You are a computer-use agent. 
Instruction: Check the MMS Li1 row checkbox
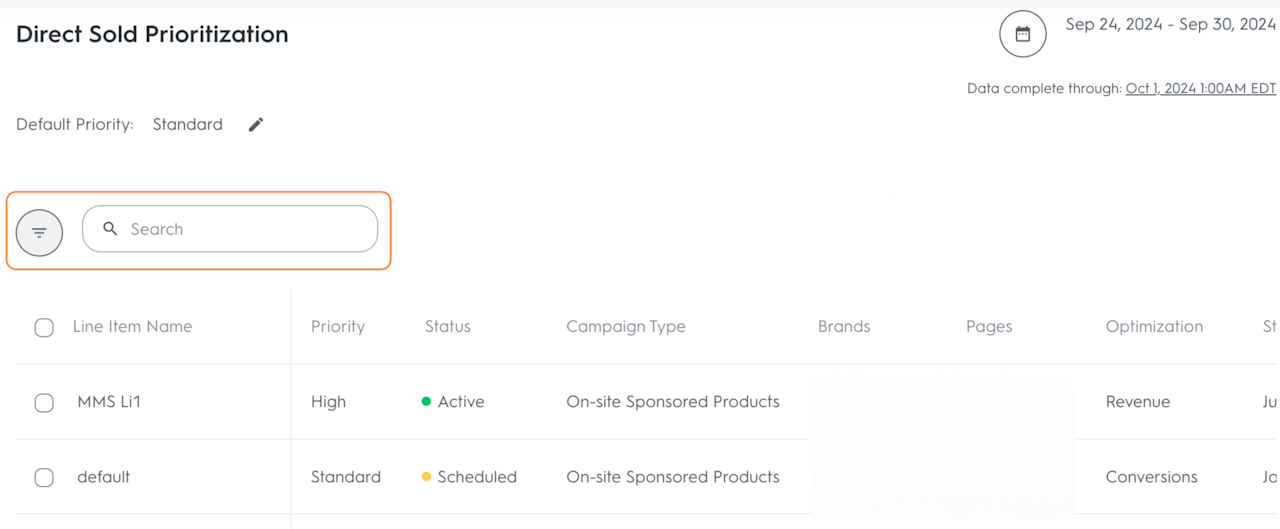click(44, 402)
